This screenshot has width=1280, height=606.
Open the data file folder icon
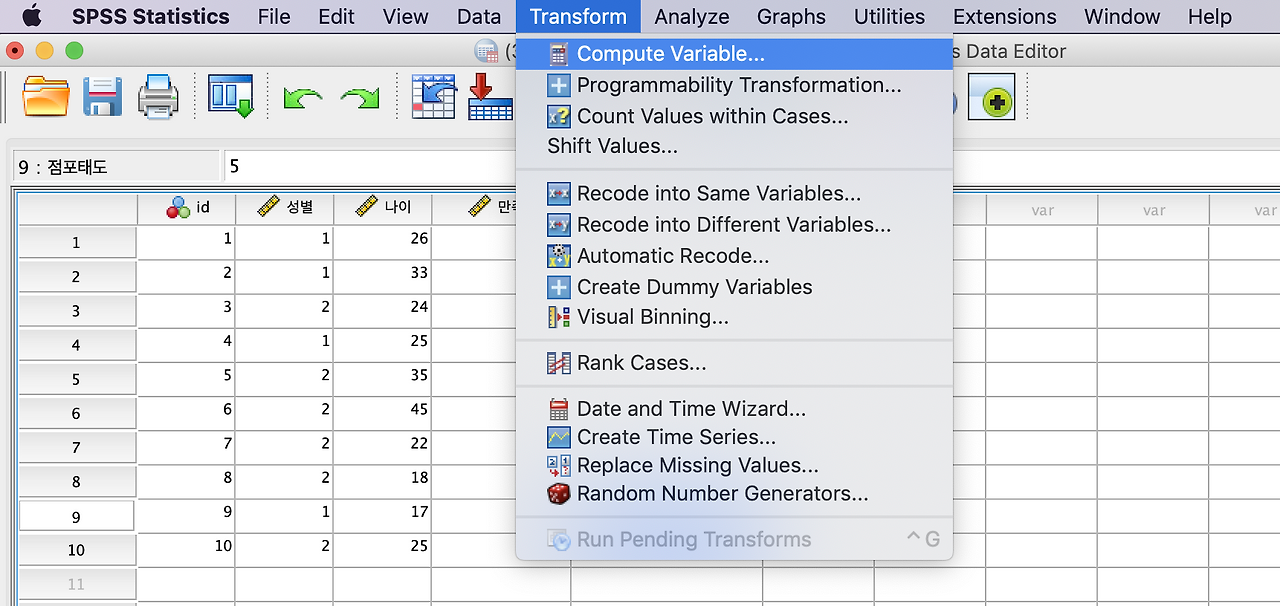(x=46, y=97)
